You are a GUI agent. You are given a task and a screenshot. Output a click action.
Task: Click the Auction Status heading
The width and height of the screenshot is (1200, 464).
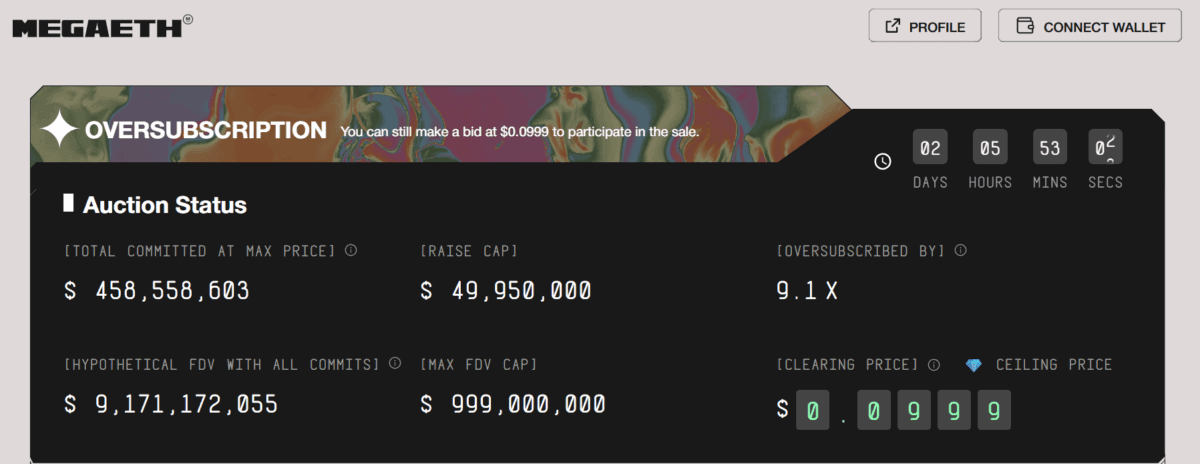(165, 205)
